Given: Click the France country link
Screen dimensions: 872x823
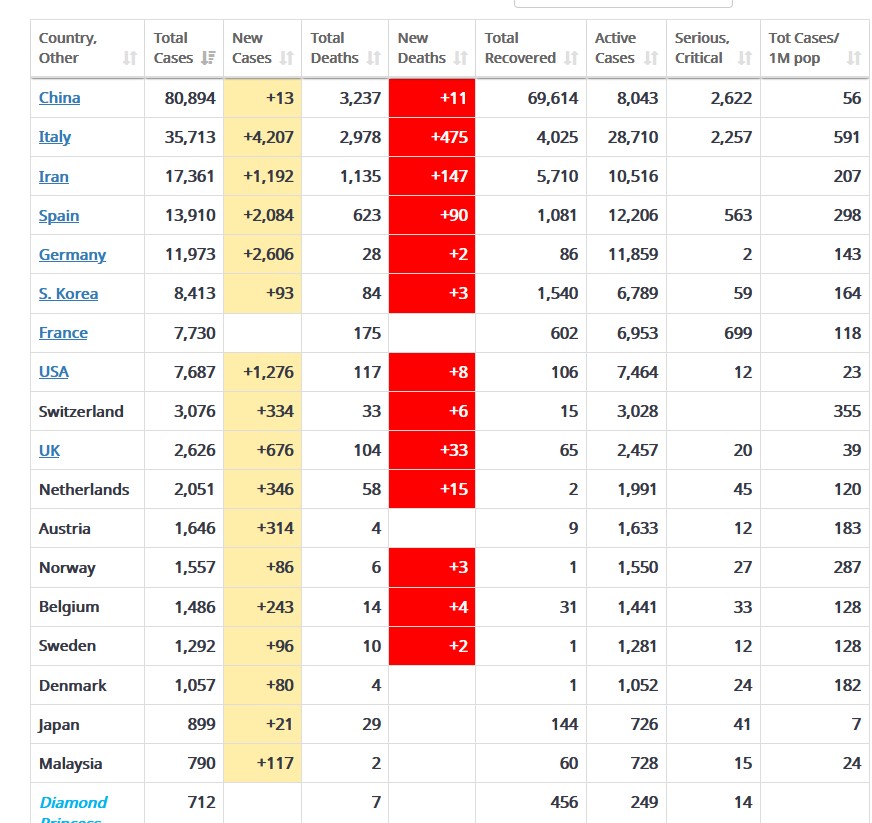Looking at the screenshot, I should (63, 333).
